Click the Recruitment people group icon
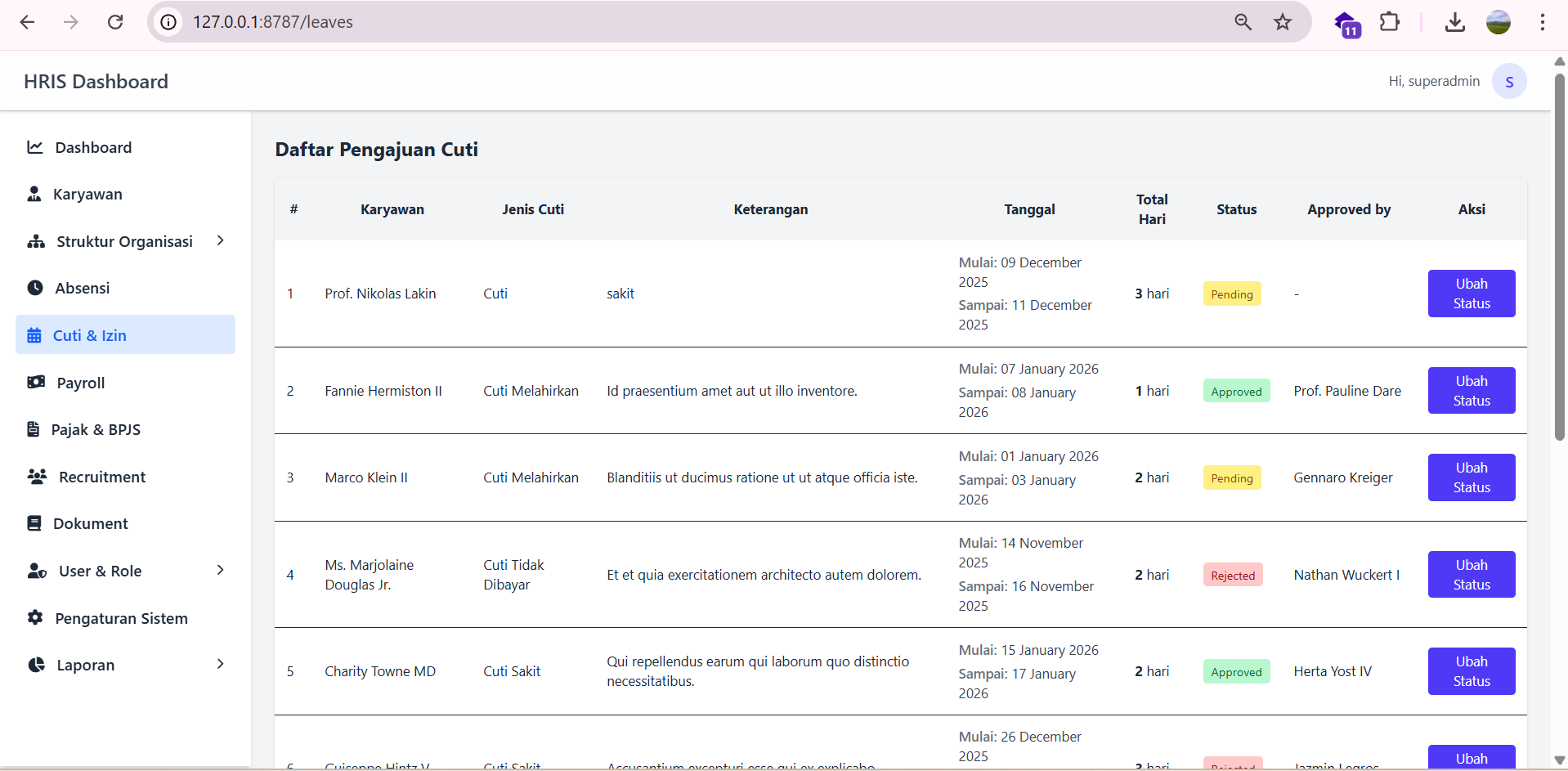Screen dimensions: 1568x771 pyautogui.click(x=37, y=477)
